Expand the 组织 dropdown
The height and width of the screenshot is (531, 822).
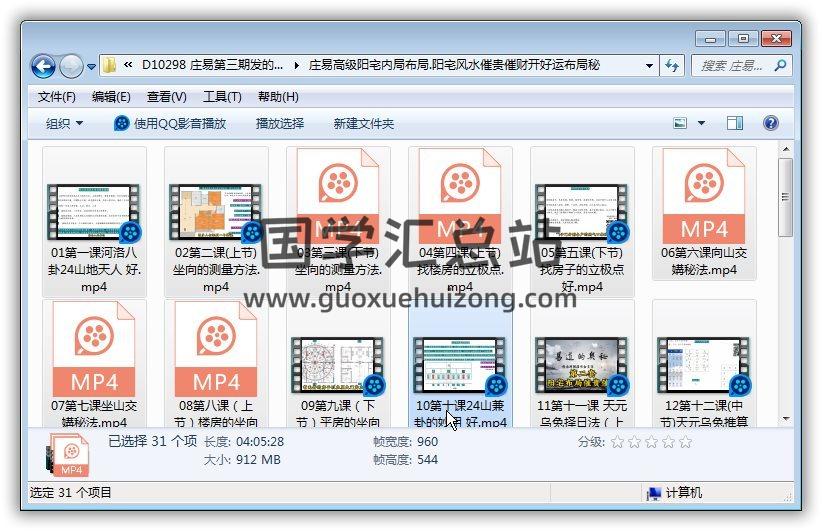point(64,124)
